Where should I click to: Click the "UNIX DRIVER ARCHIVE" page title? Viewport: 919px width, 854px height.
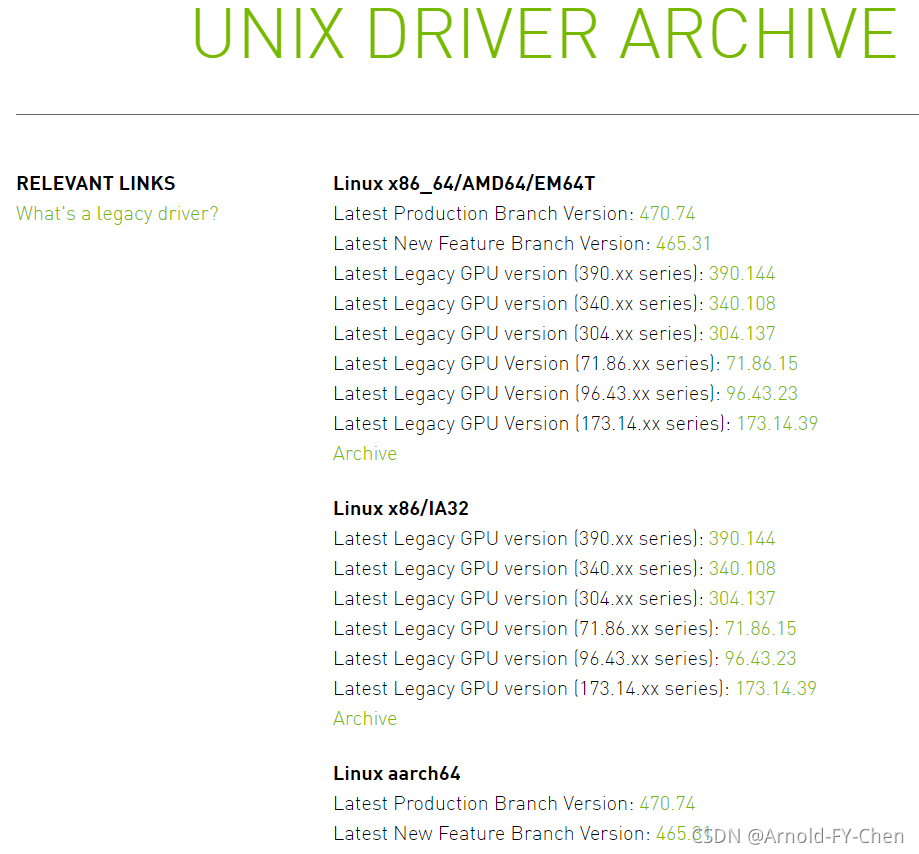pos(544,33)
